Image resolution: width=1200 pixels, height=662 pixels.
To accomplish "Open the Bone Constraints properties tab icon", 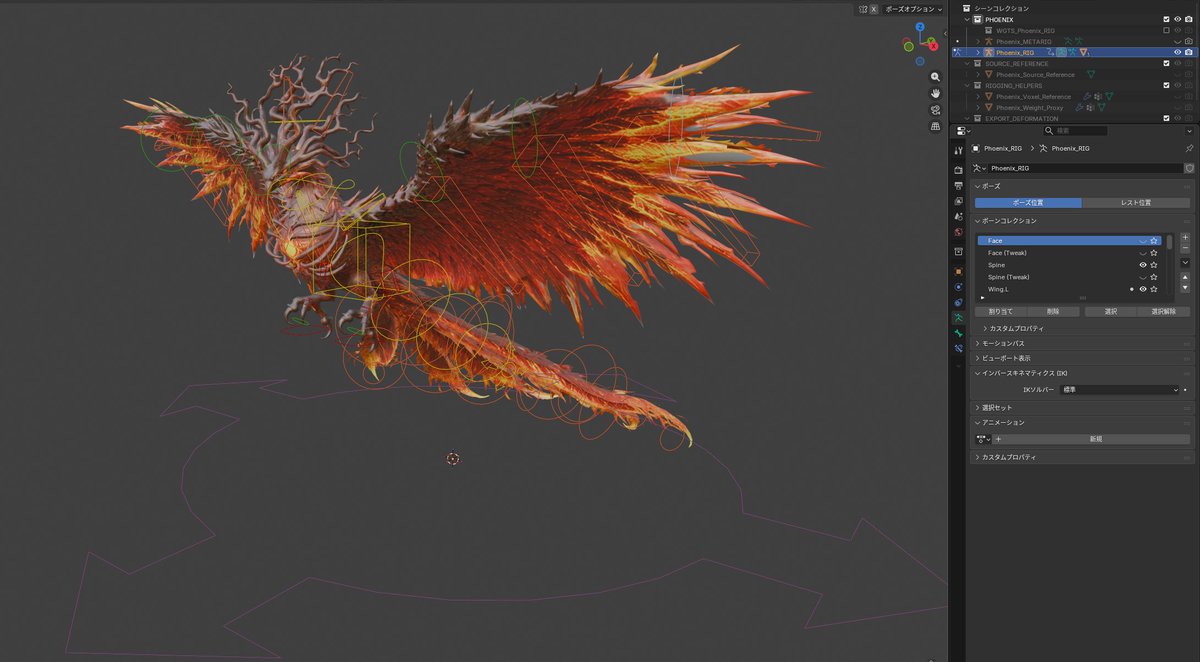I will [959, 348].
